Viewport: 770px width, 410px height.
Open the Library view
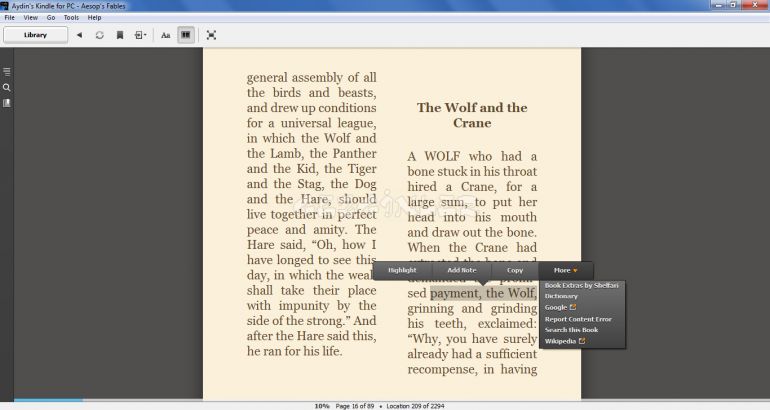pos(35,35)
